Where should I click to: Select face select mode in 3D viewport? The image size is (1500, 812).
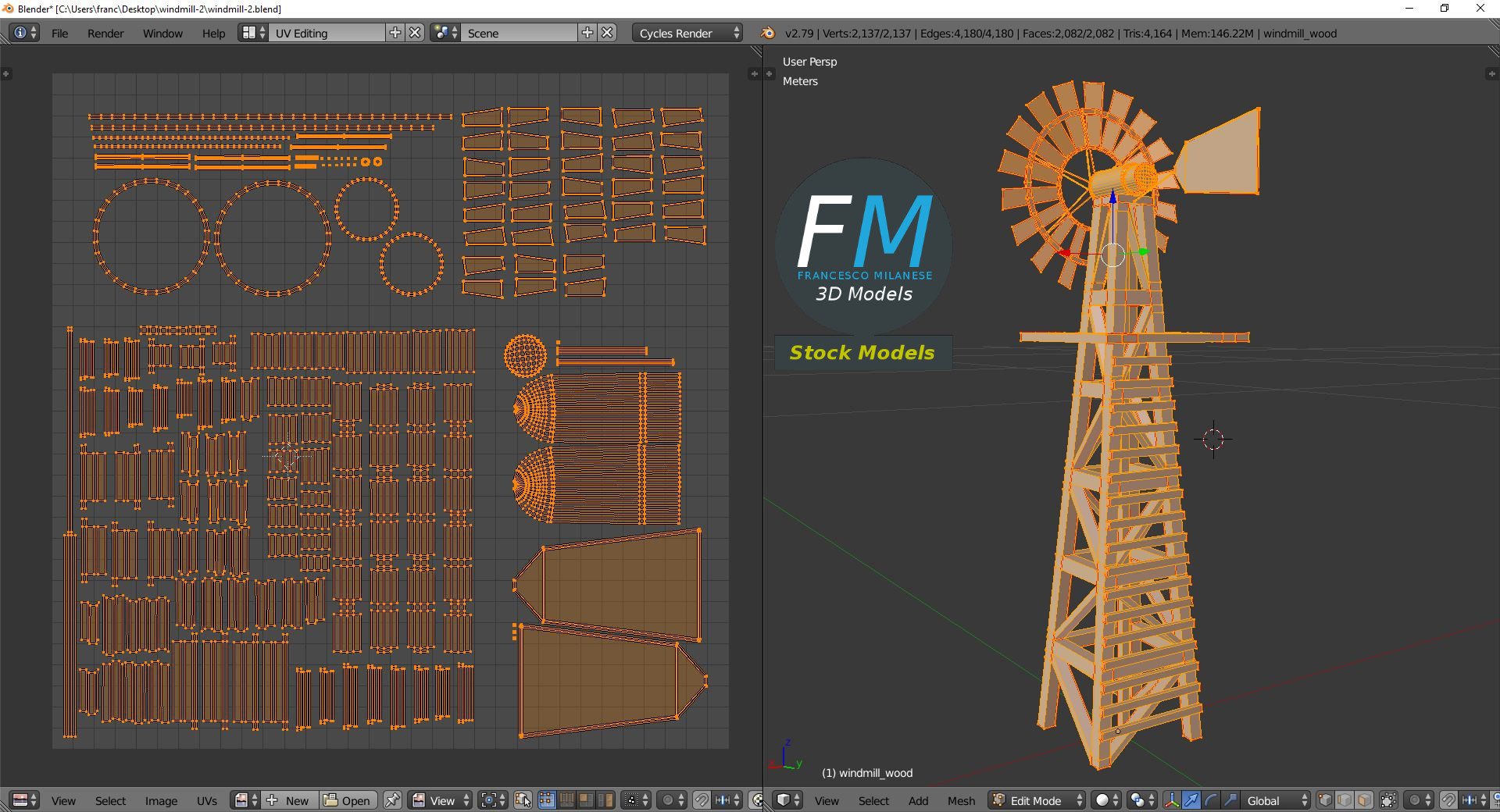[x=1364, y=800]
